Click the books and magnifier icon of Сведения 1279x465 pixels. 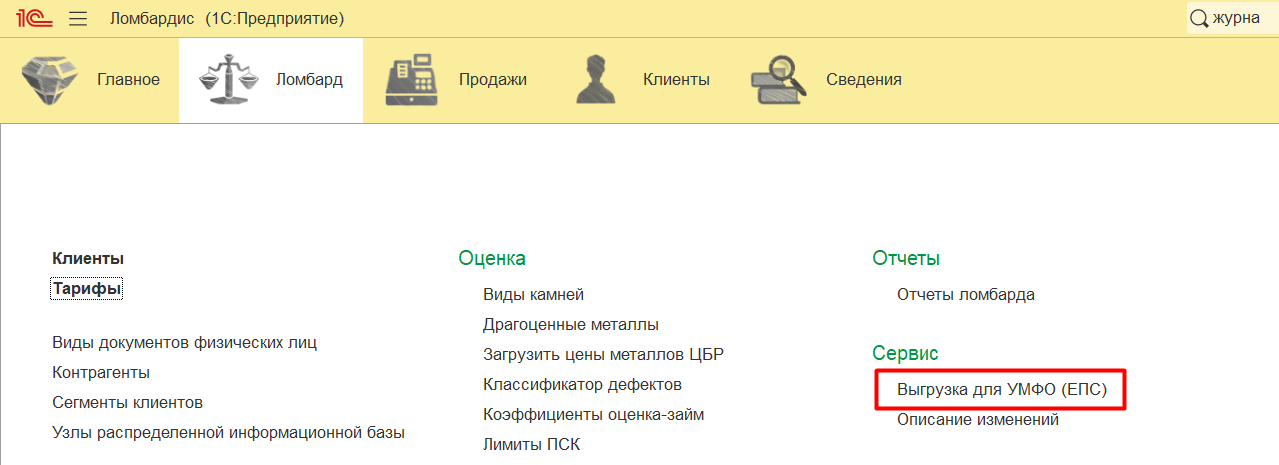780,80
